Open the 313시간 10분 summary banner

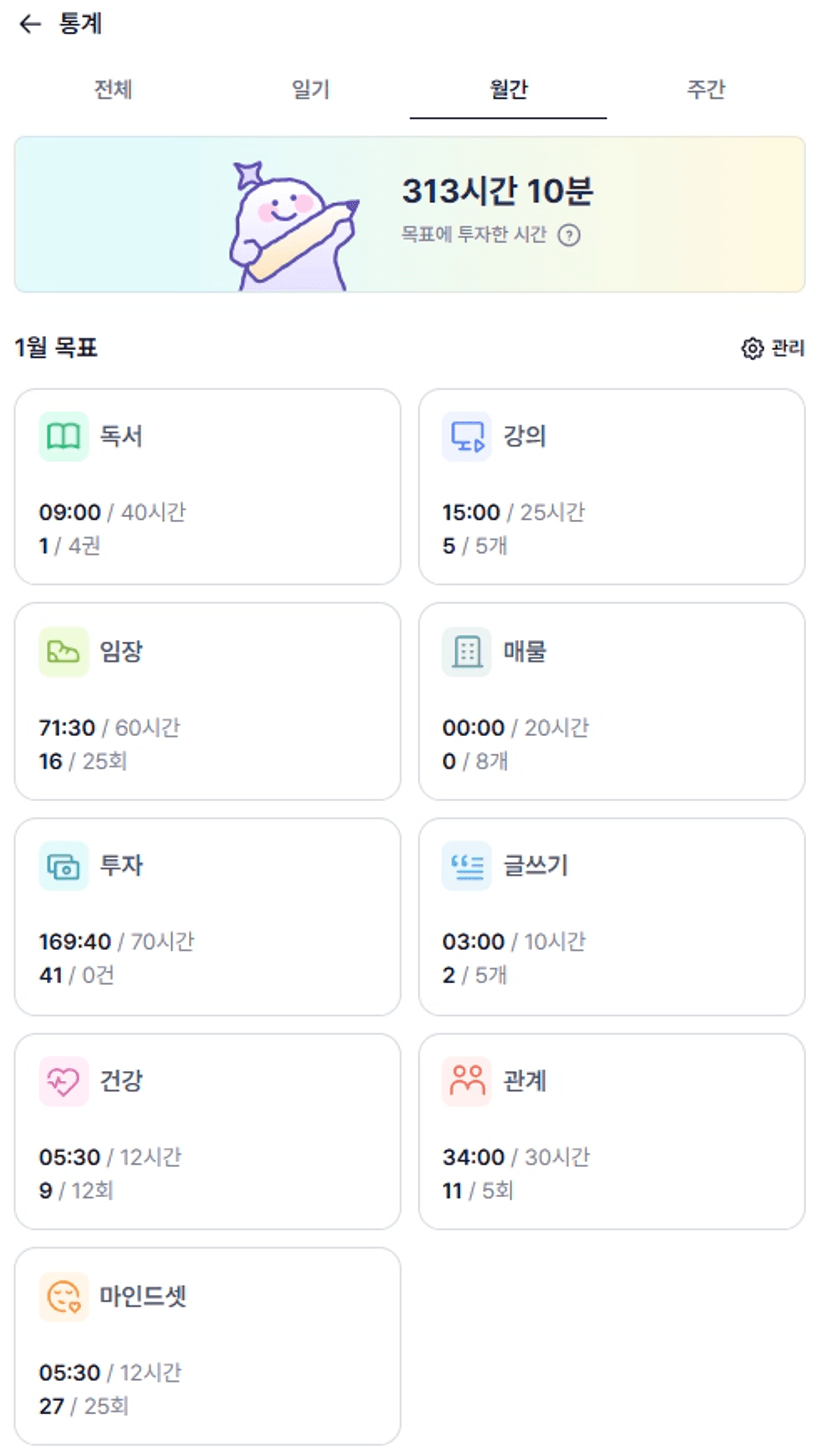[x=497, y=191]
